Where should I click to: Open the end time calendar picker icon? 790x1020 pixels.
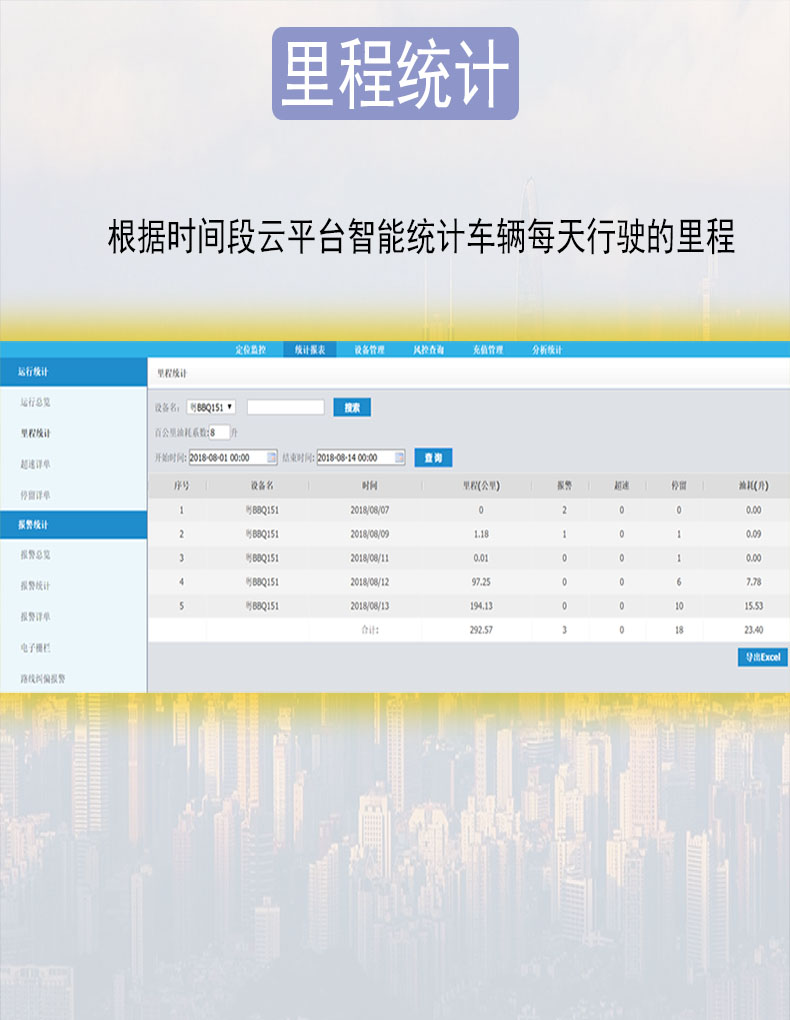tap(400, 457)
